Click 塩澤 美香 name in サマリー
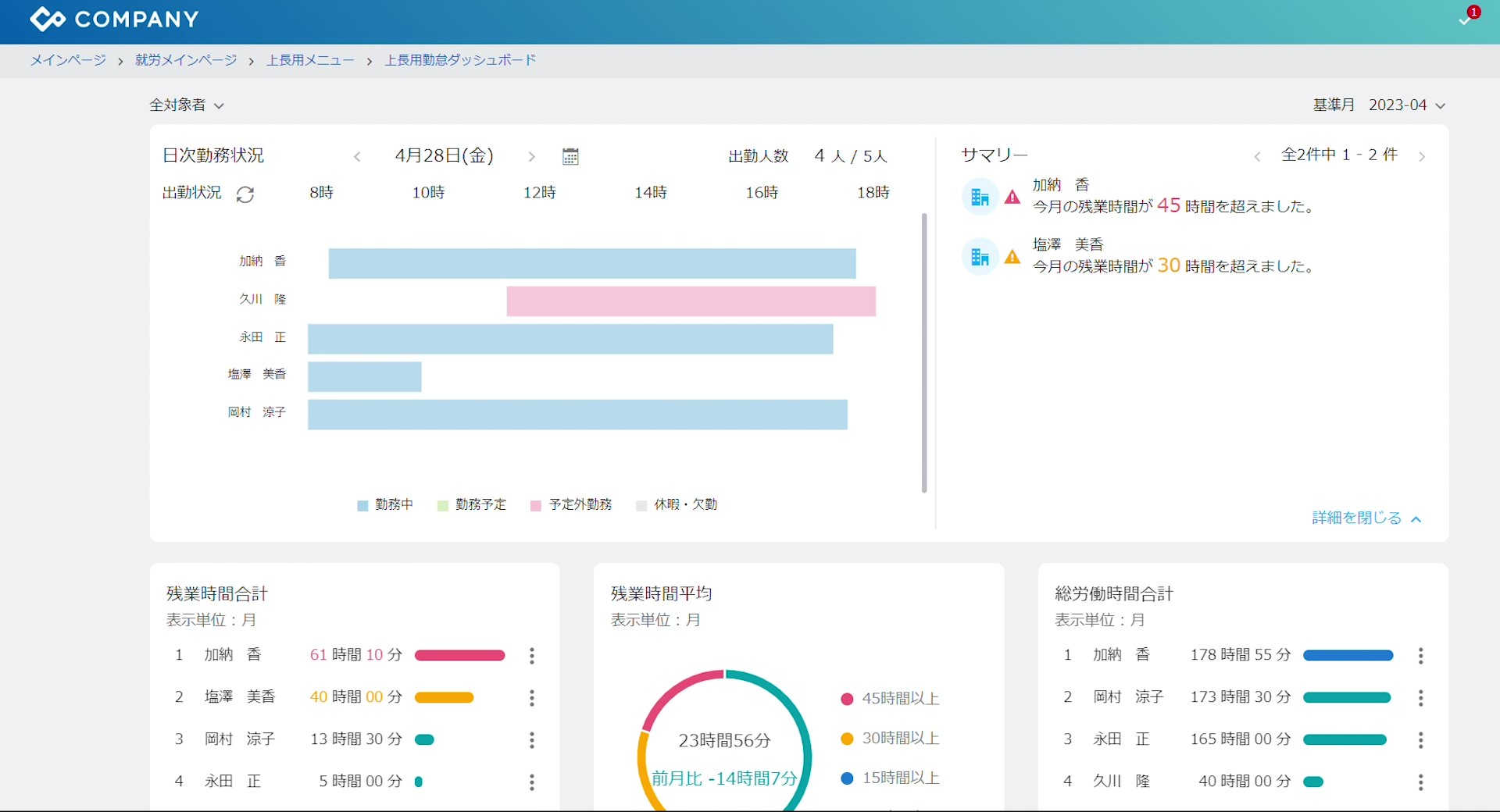 tap(1068, 244)
